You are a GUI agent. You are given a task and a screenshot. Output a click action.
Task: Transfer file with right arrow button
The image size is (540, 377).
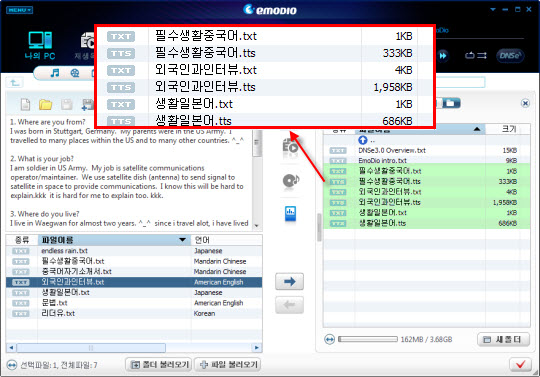click(x=290, y=282)
